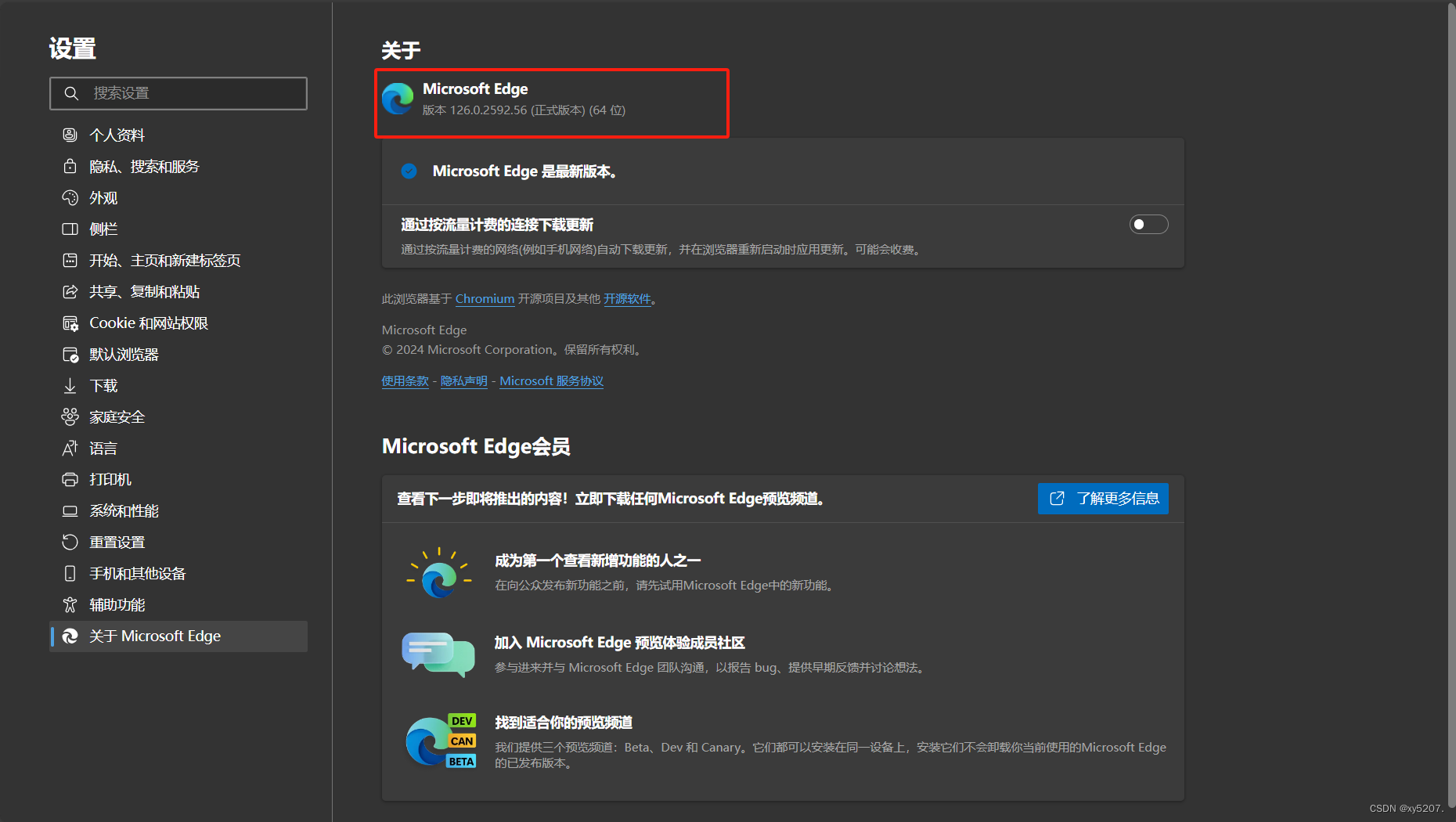Open 共享、复制和粘贴 settings
This screenshot has height=822, width=1456.
[178, 291]
